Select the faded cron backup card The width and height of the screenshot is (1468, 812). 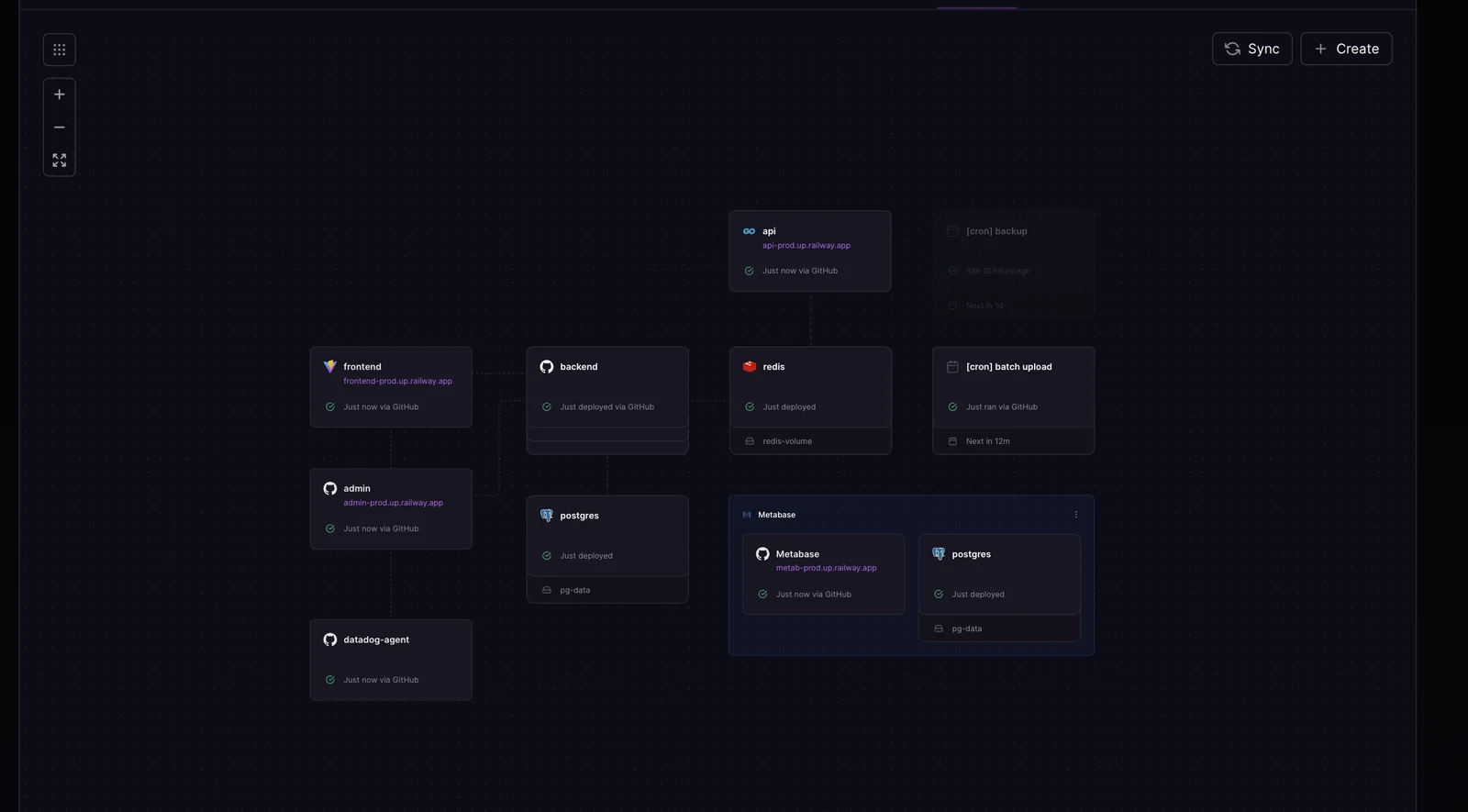coord(1013,264)
